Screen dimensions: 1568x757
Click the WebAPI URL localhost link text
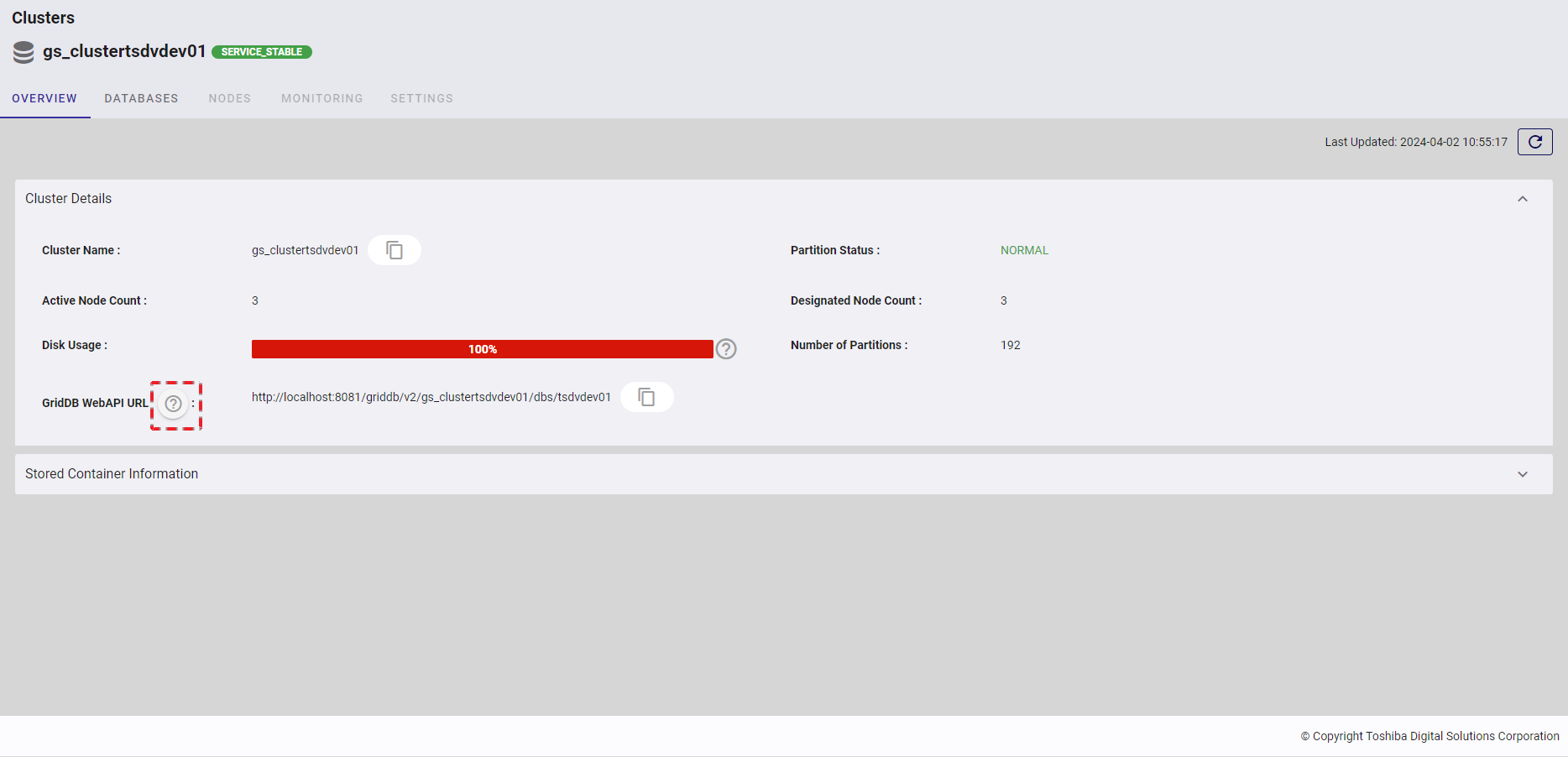point(431,397)
